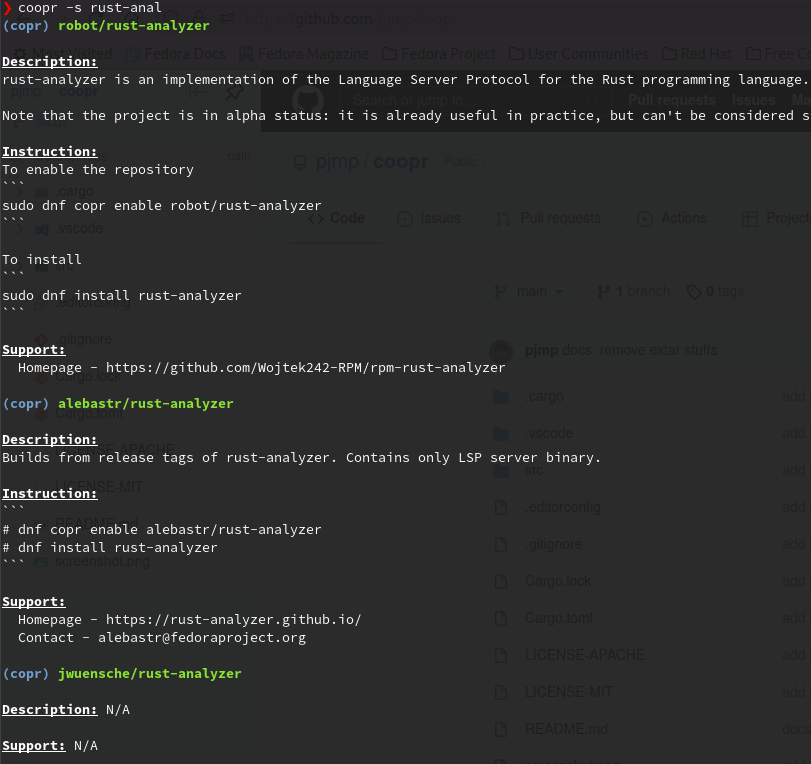Click the 'path' badge in sidebar

239,156
